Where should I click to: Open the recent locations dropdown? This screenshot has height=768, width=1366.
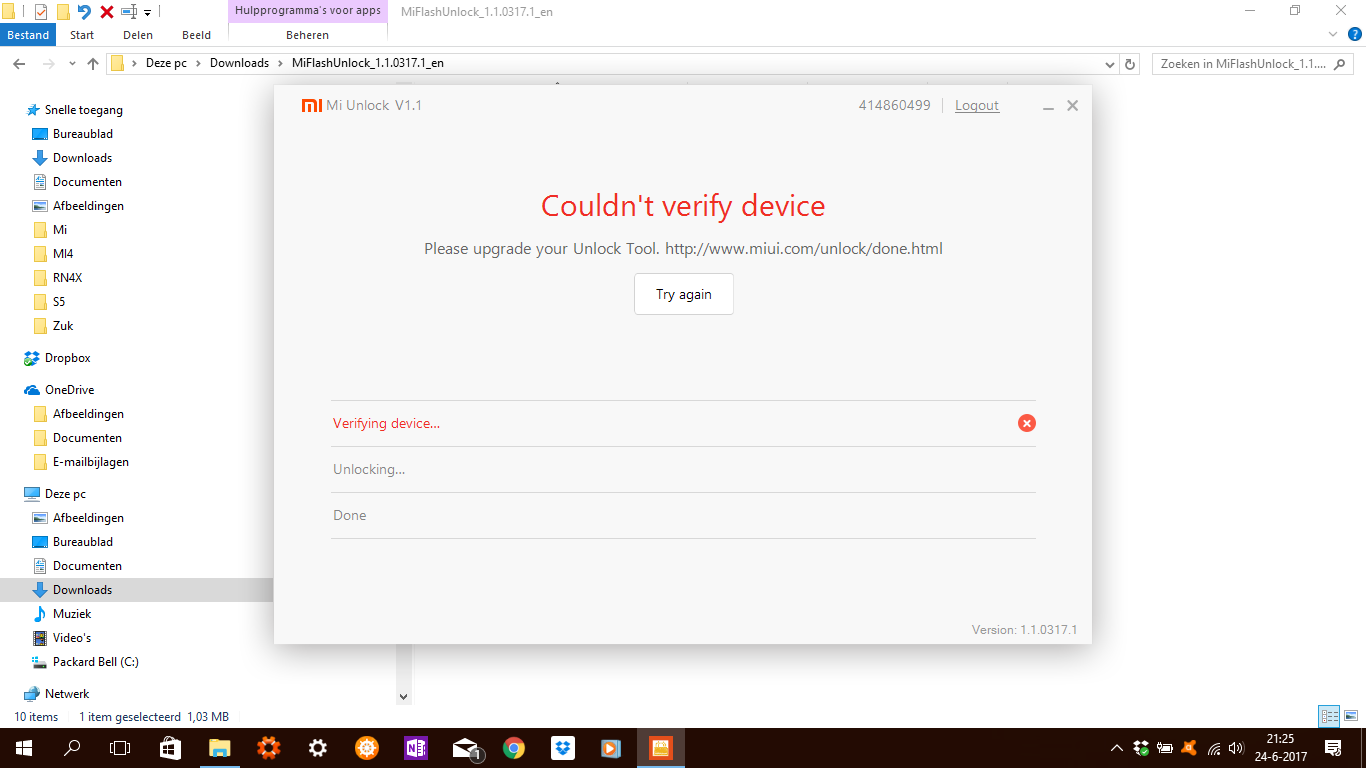(71, 63)
